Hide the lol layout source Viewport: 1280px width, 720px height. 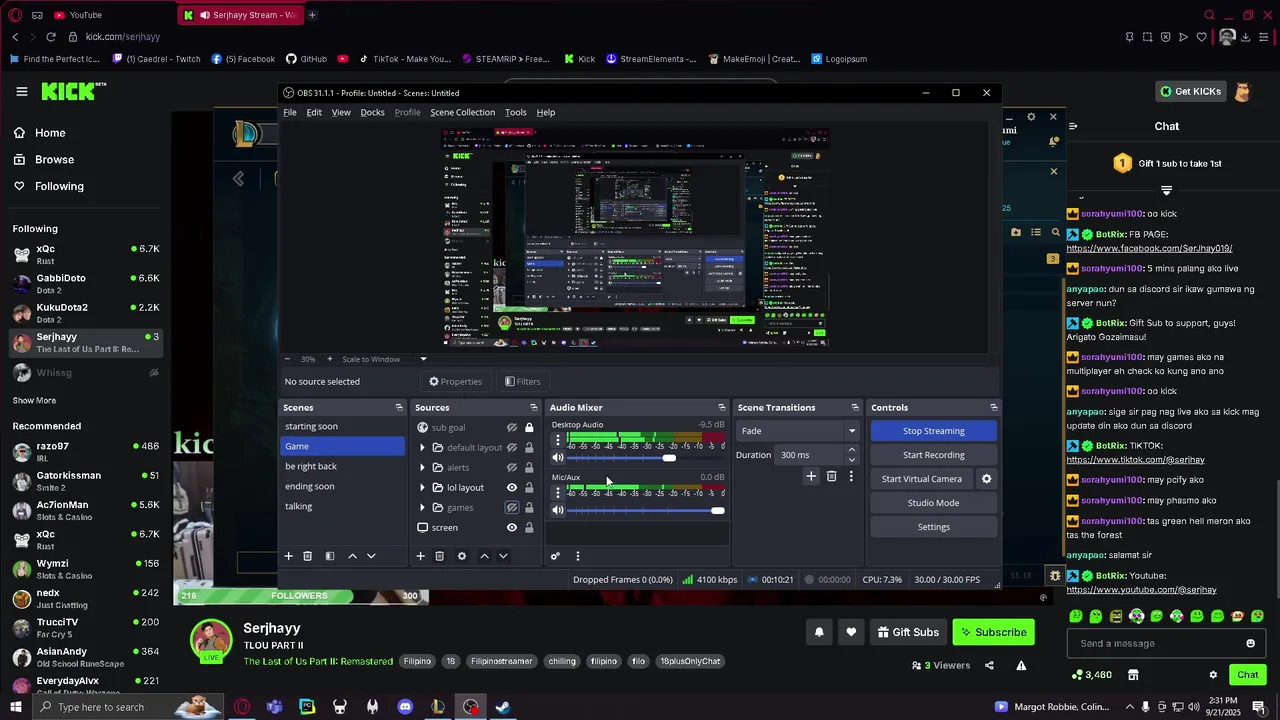click(511, 488)
